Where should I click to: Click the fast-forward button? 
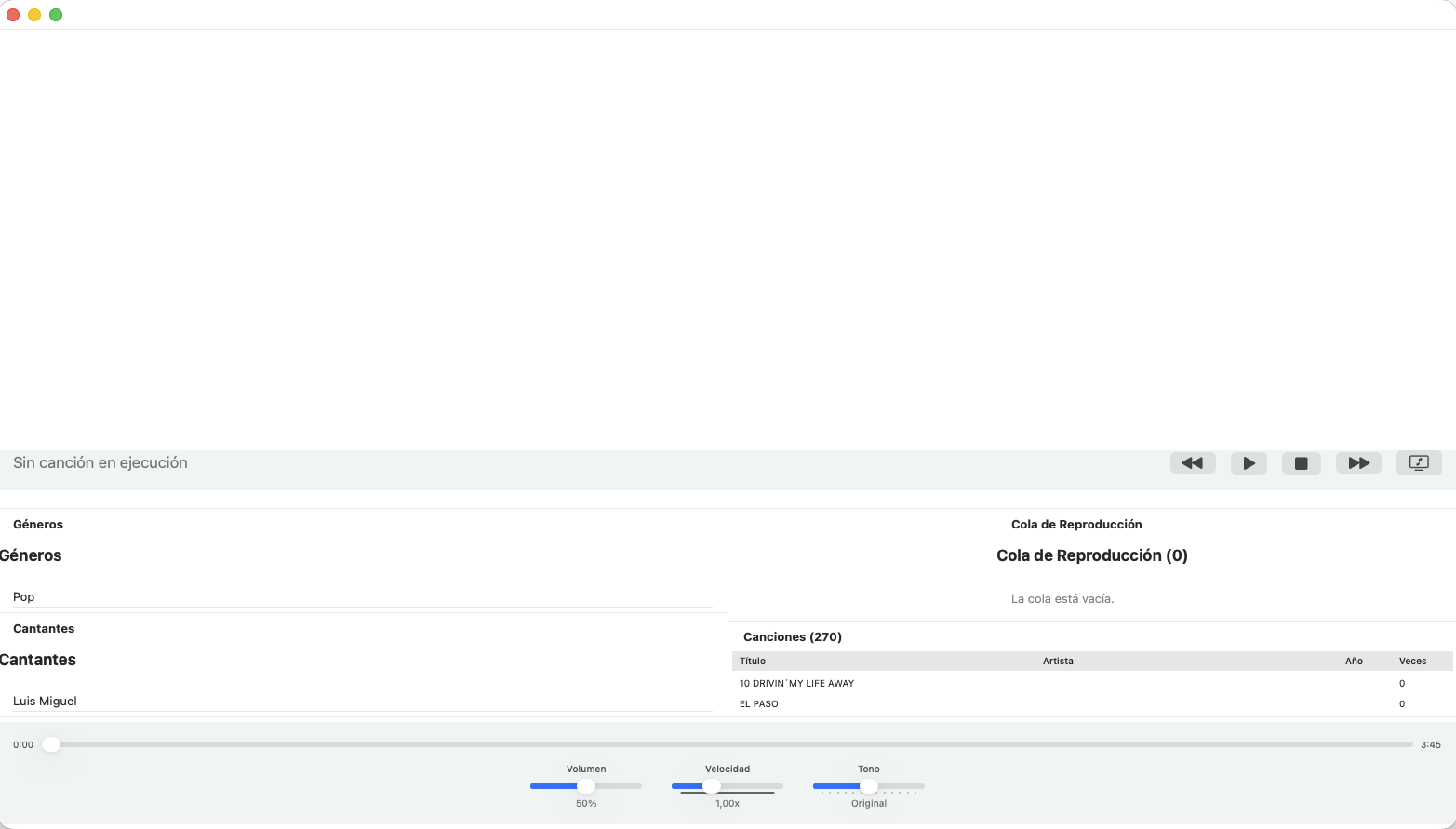coord(1358,463)
